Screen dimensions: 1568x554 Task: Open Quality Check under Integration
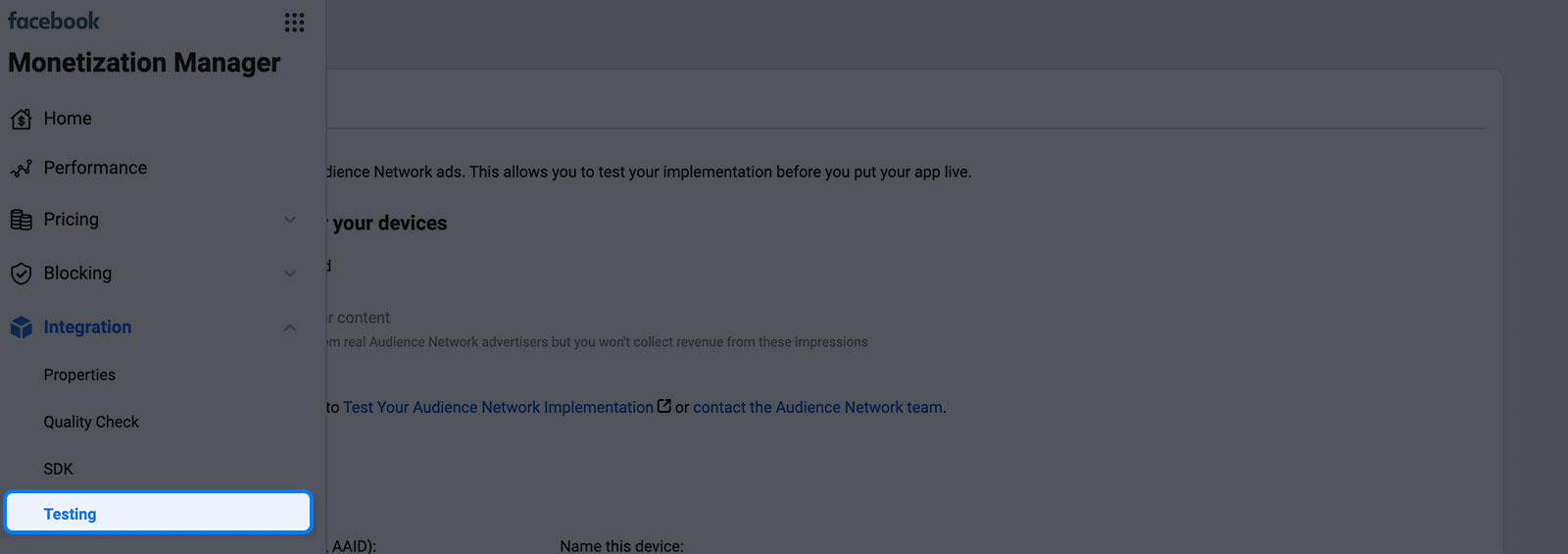pos(91,422)
